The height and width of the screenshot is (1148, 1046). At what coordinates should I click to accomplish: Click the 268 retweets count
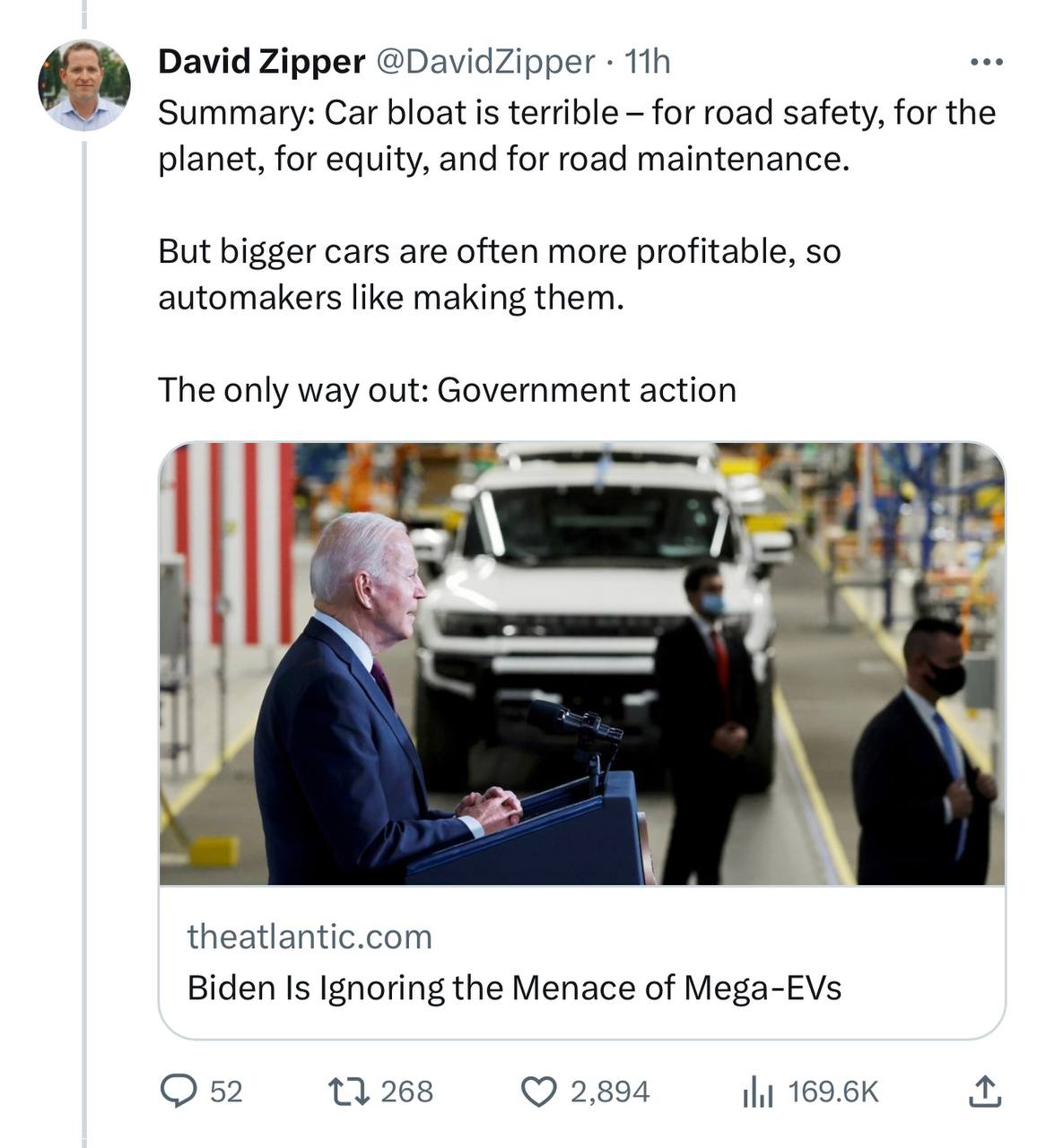(x=406, y=1091)
